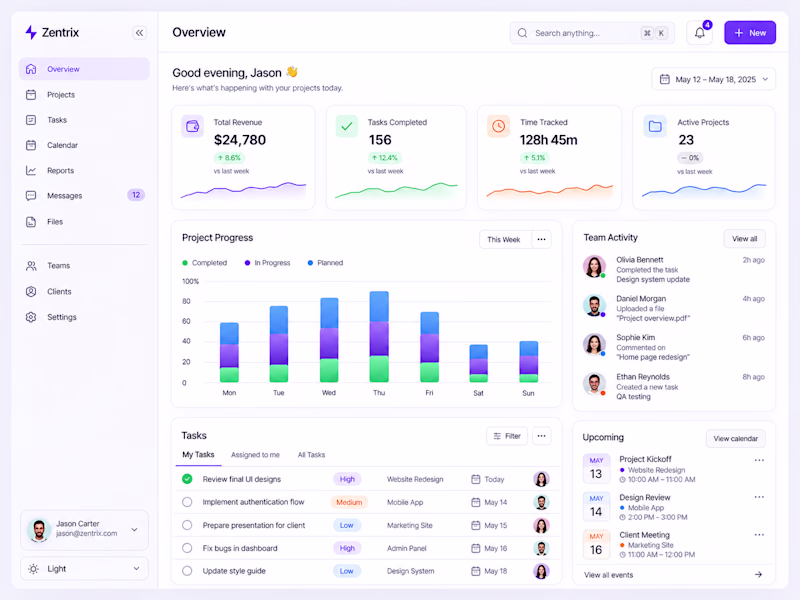Click the Active Projects folder icon
The height and width of the screenshot is (600, 800).
click(655, 126)
